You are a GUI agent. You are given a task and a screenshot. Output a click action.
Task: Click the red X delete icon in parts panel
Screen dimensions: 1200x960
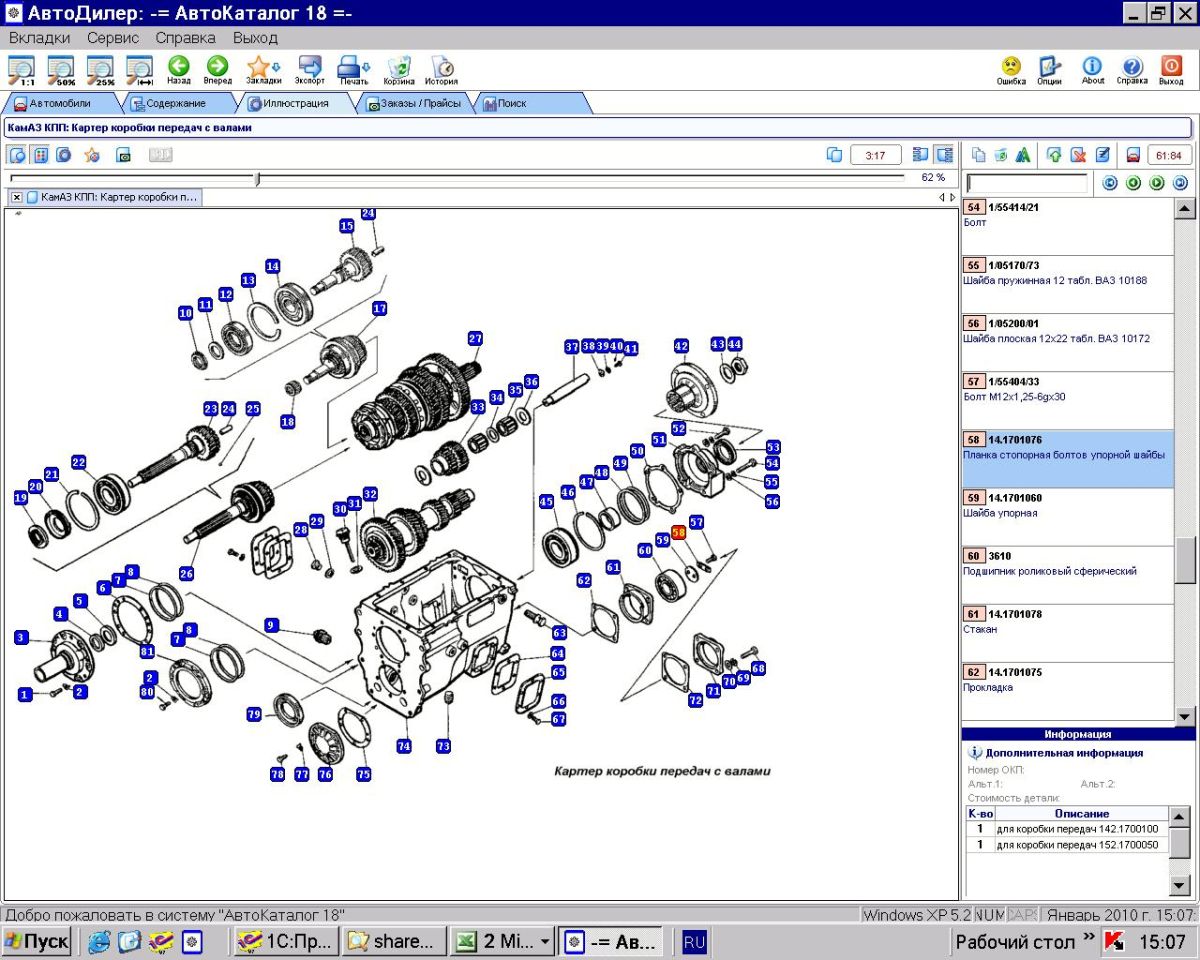1078,155
